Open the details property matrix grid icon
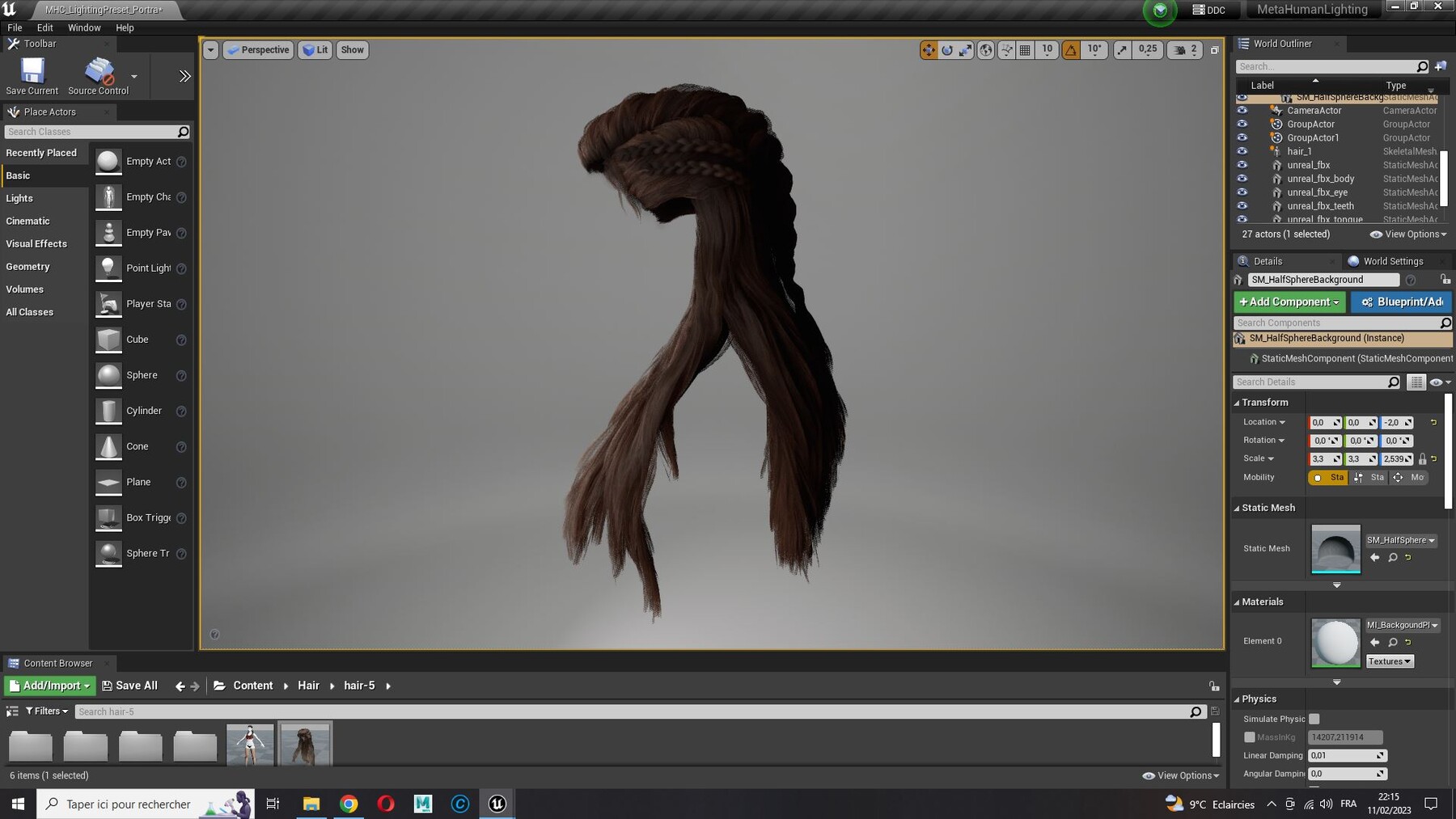Viewport: 1456px width, 819px height. [1416, 382]
